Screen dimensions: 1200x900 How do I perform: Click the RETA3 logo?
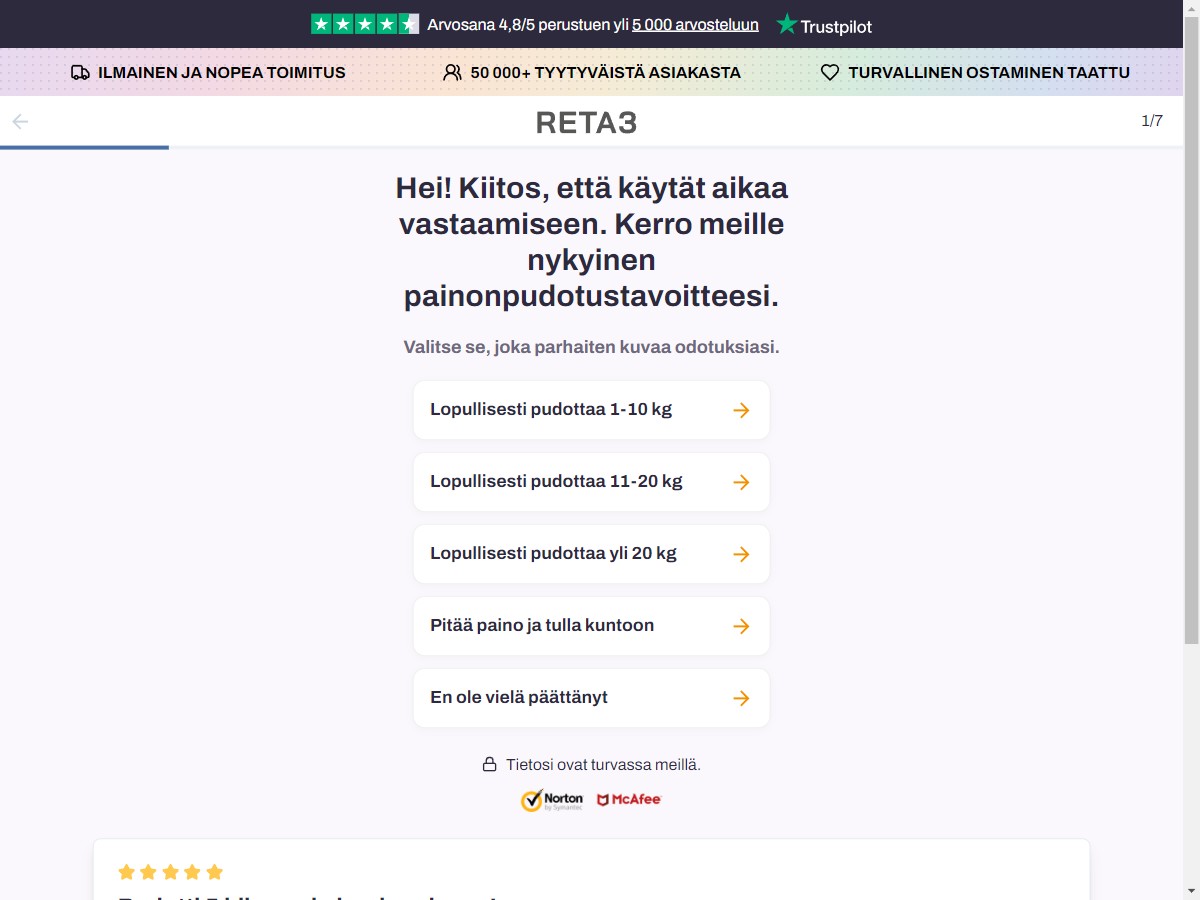(587, 123)
